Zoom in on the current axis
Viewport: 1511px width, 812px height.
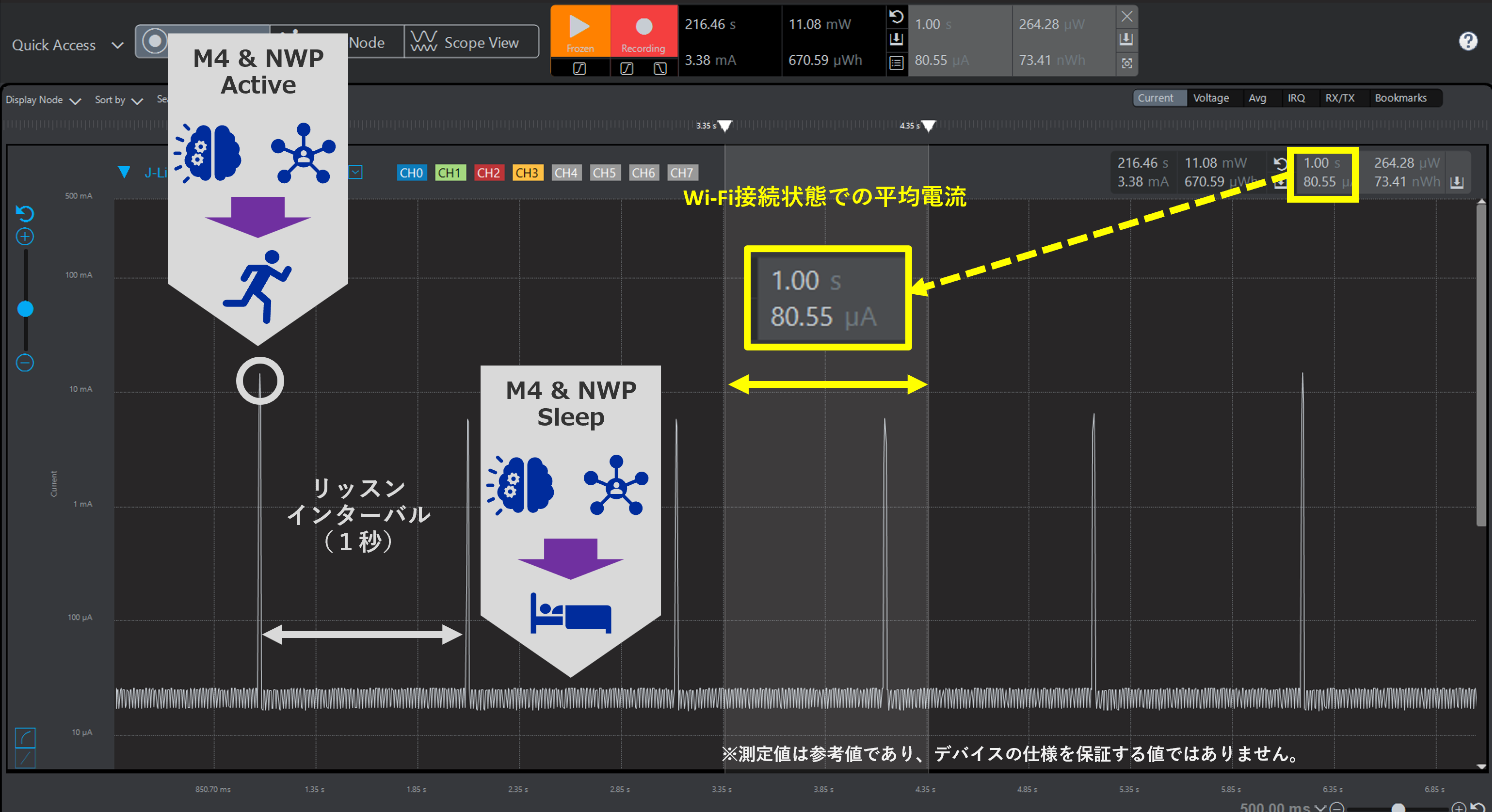(25, 237)
